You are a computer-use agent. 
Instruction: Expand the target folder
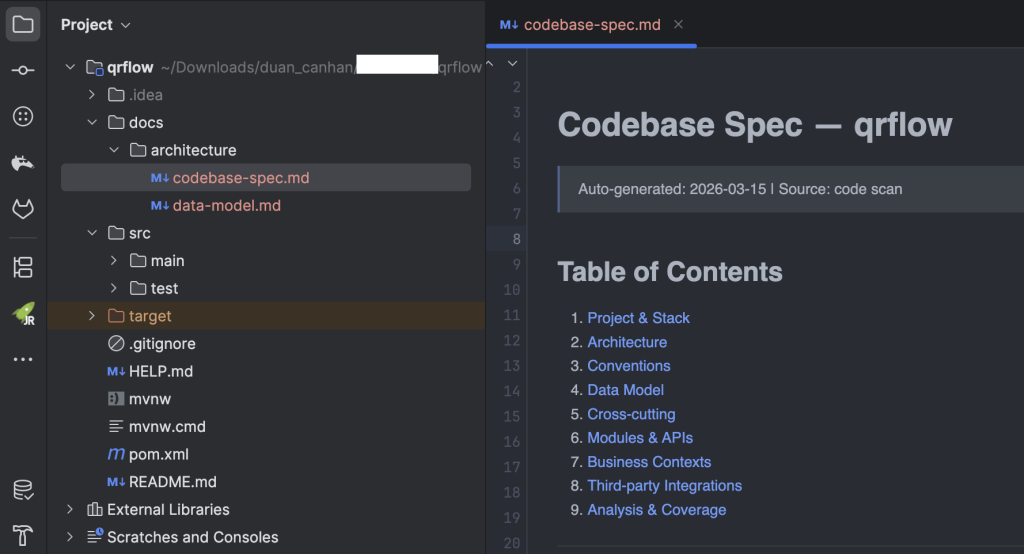point(92,316)
